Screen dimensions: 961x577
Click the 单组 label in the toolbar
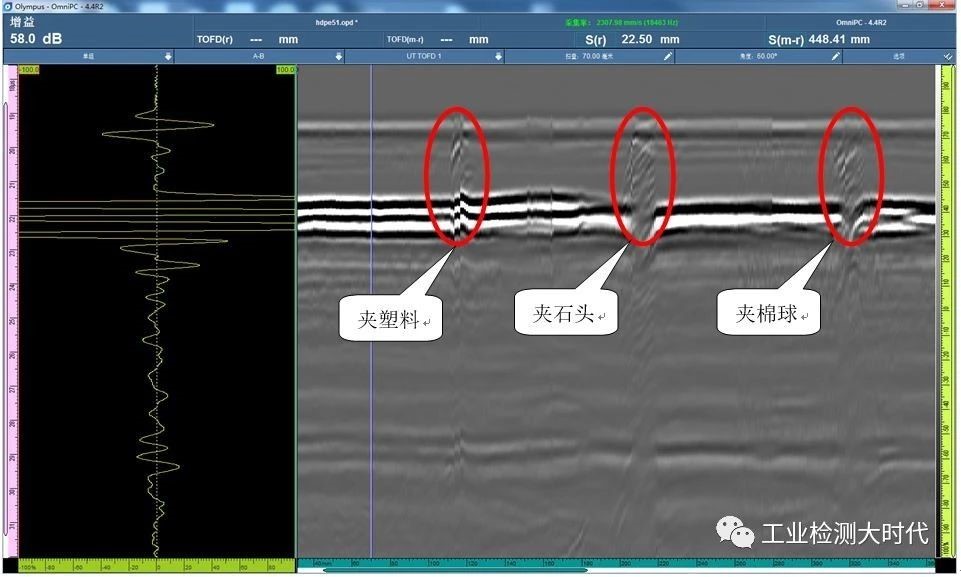pyautogui.click(x=88, y=56)
